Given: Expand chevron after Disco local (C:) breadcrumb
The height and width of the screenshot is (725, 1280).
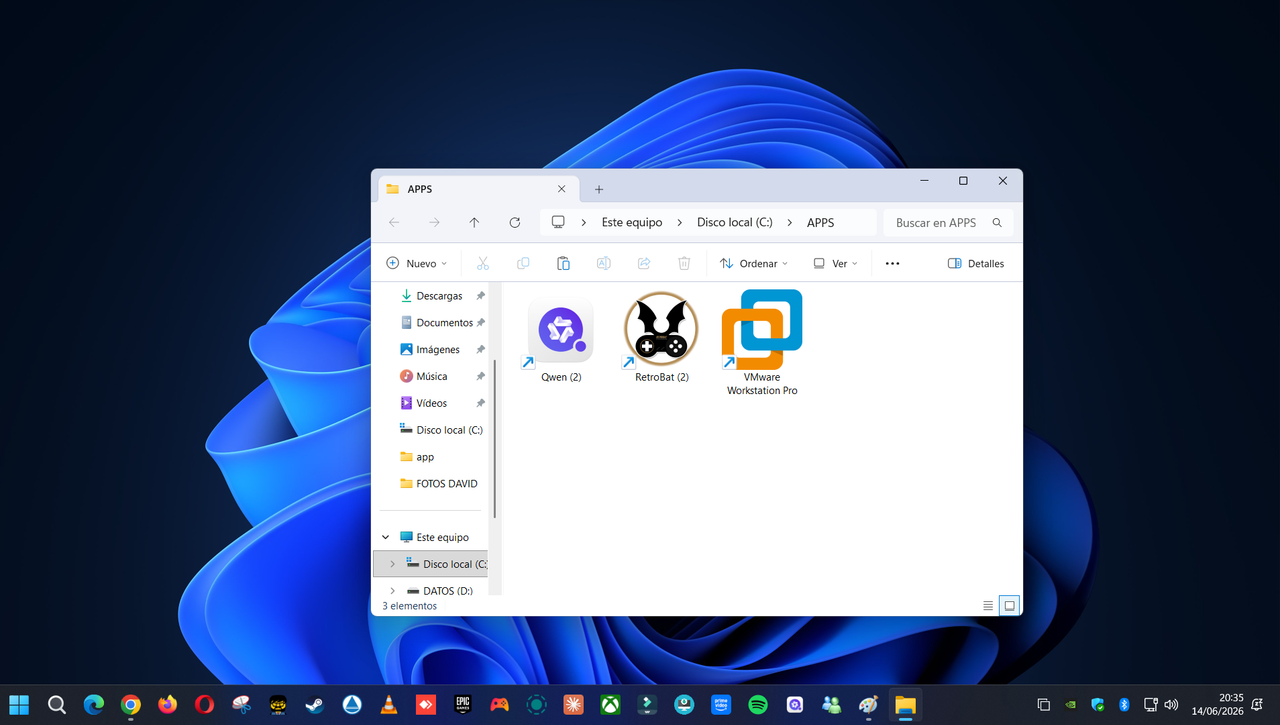Looking at the screenshot, I should tap(789, 222).
